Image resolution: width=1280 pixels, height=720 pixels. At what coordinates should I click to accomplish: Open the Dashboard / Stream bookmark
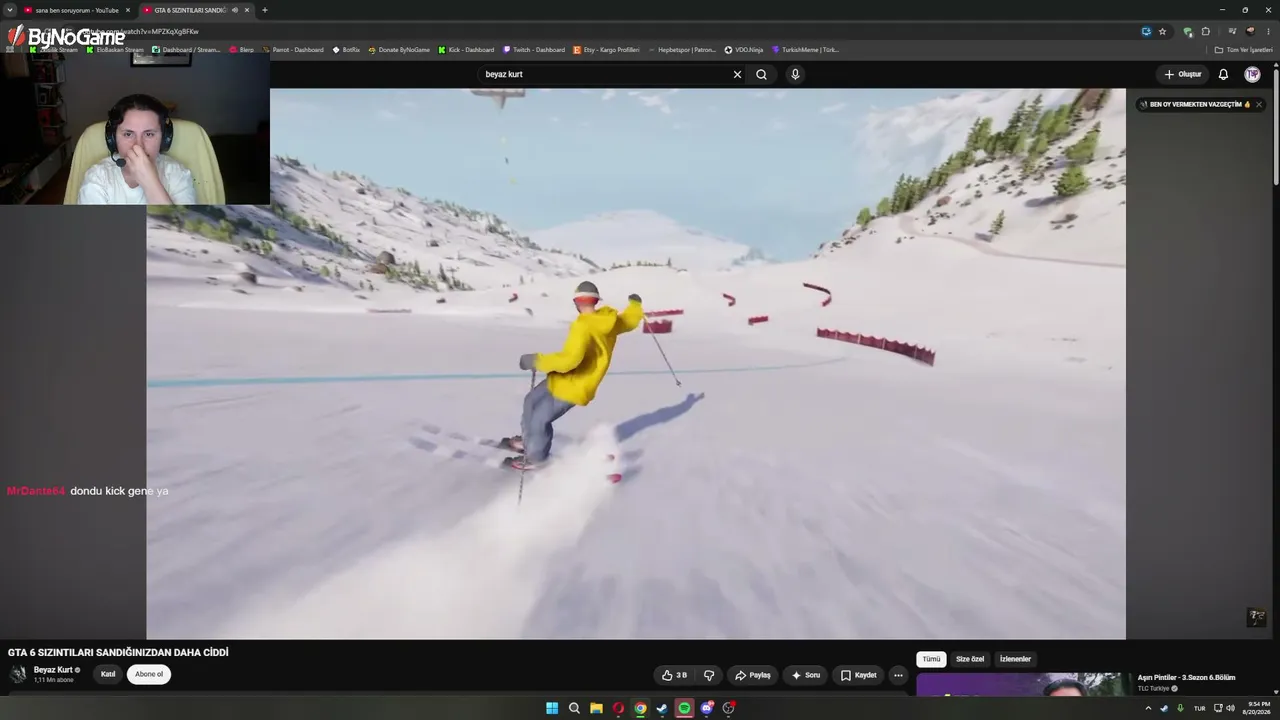click(x=186, y=50)
